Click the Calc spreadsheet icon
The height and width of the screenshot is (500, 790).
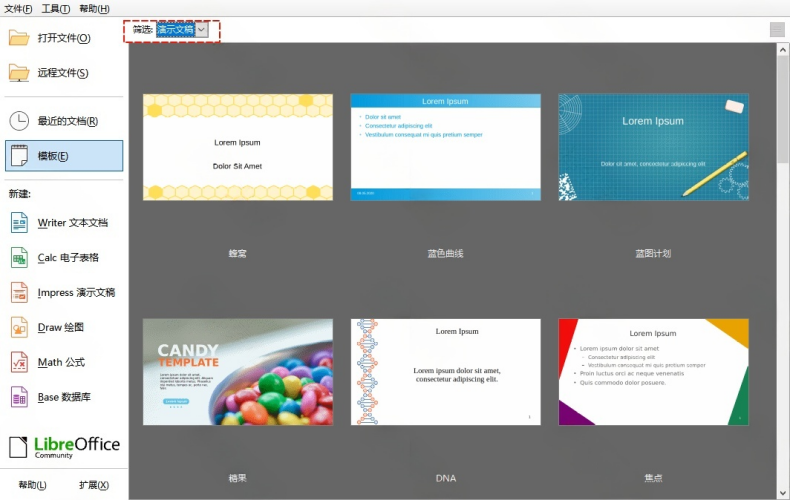coord(19,258)
